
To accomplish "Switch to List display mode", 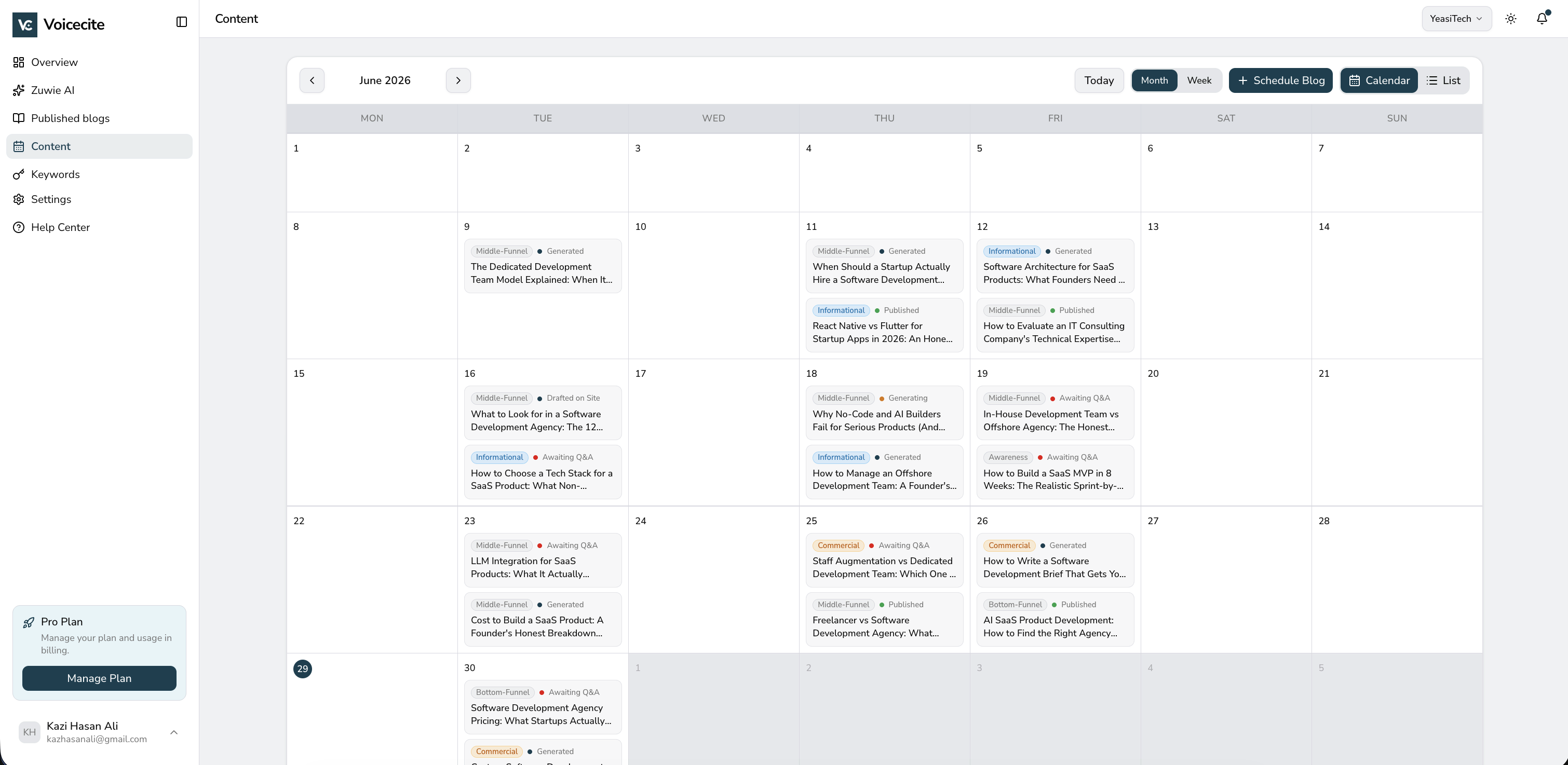I will 1443,80.
